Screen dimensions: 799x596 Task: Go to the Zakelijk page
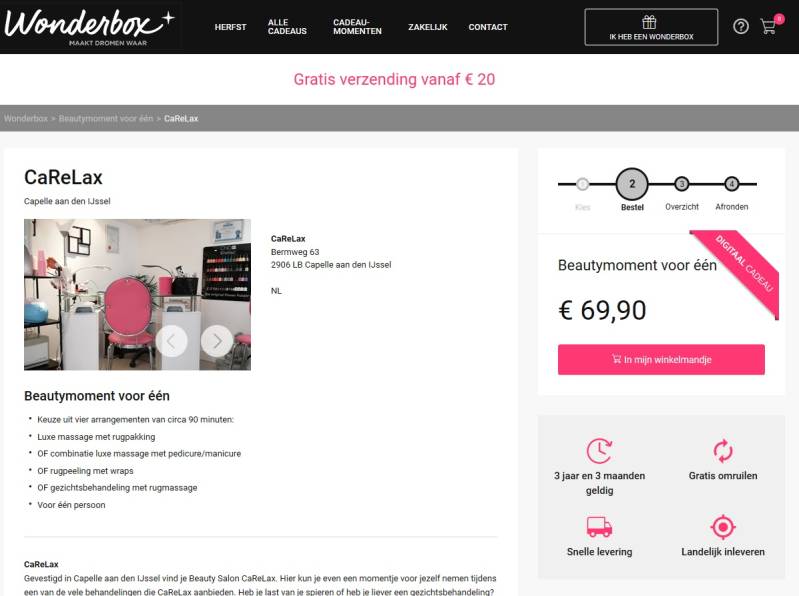click(428, 27)
